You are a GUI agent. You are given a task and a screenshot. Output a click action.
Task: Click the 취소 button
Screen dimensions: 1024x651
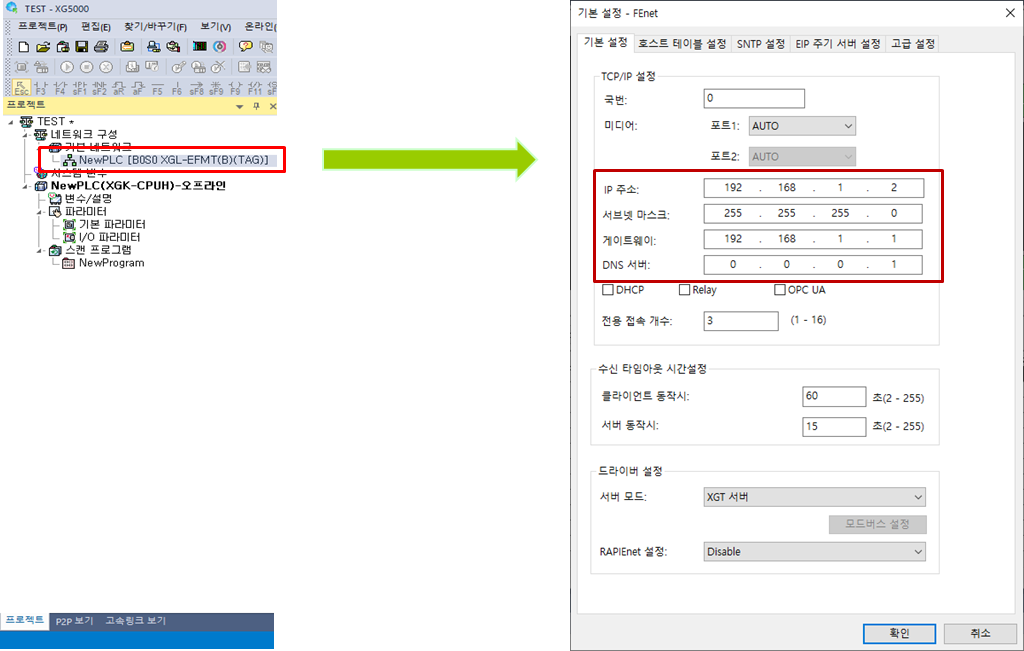pos(980,633)
